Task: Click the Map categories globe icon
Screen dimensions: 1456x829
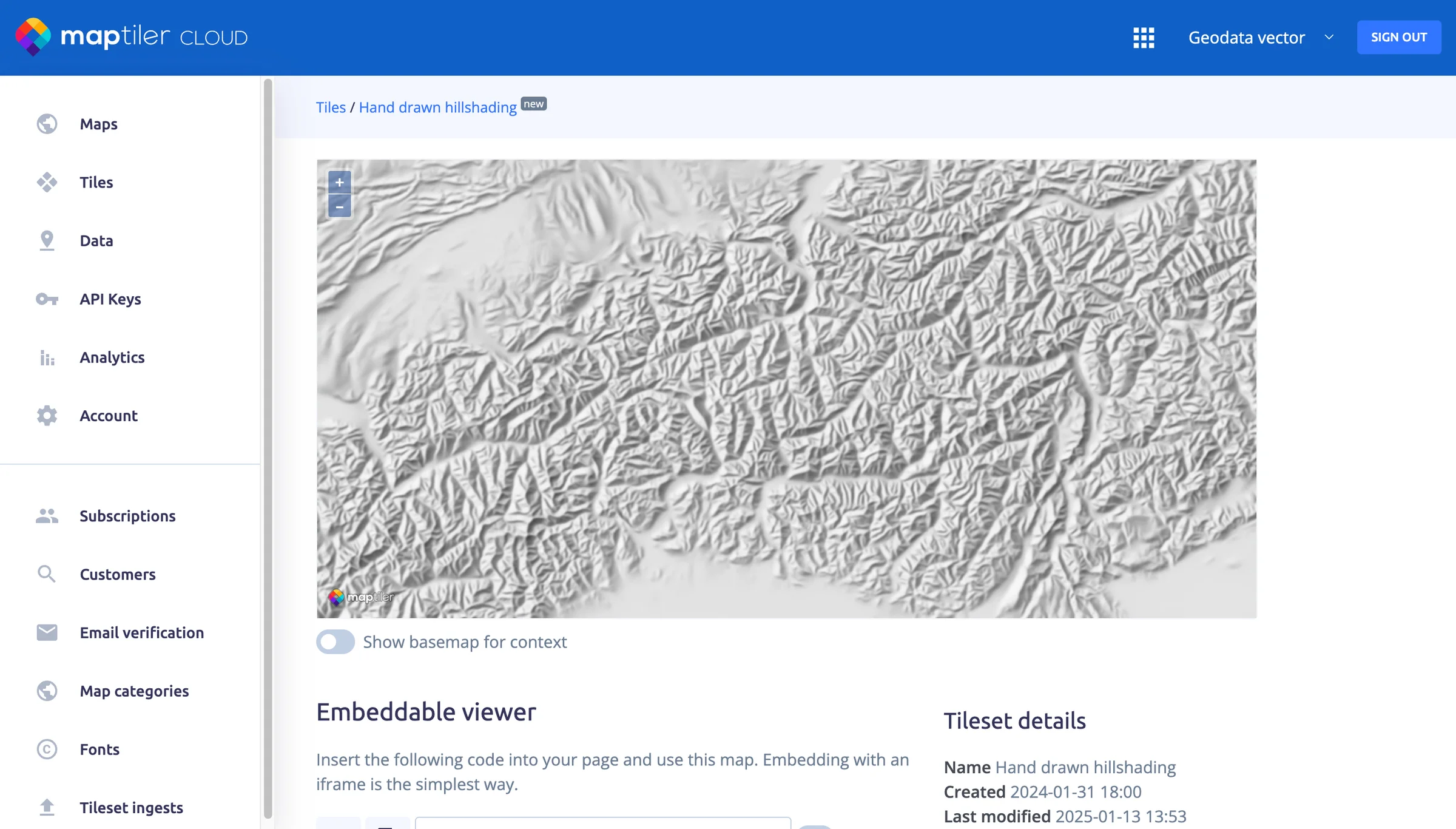Action: tap(47, 691)
